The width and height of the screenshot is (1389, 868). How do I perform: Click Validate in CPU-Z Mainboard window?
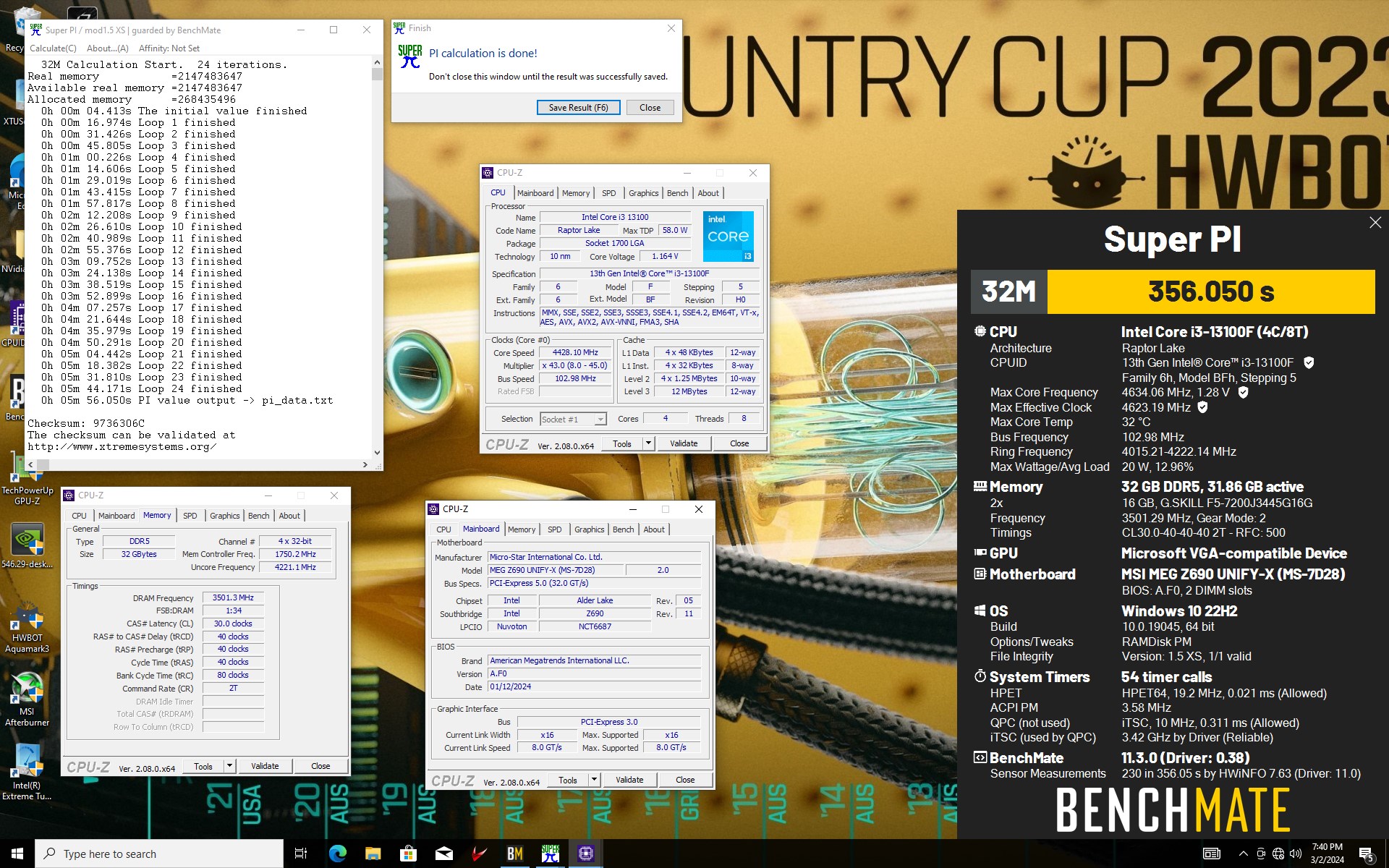pos(629,780)
